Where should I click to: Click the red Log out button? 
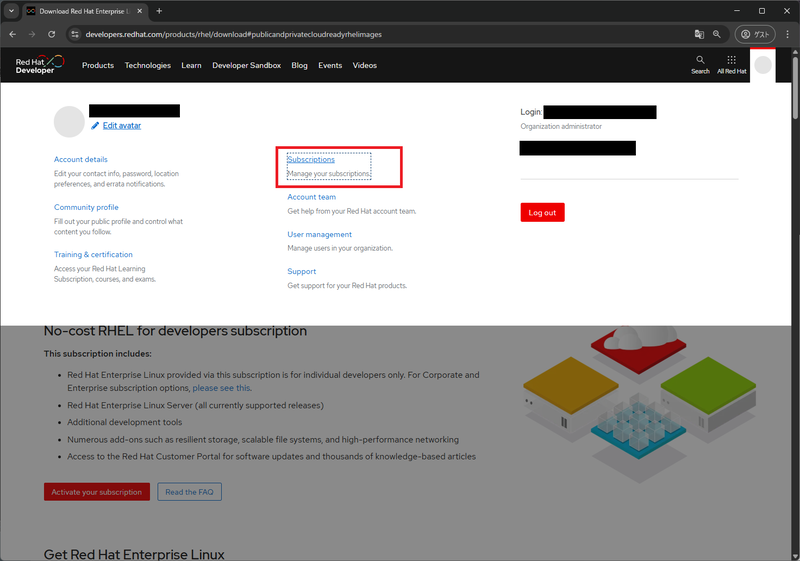click(x=542, y=213)
